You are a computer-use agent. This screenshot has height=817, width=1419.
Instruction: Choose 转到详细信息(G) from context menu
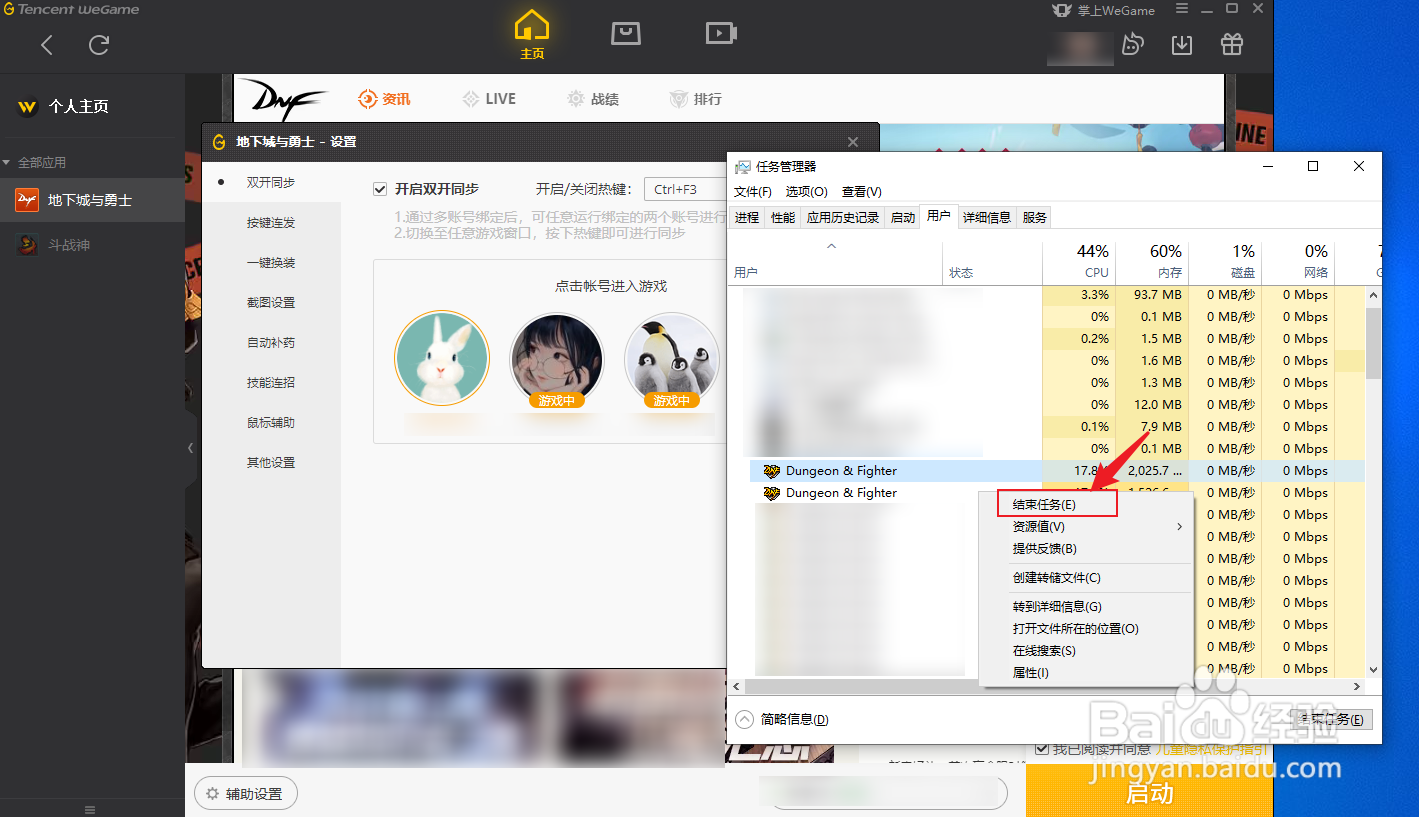[x=1086, y=607]
